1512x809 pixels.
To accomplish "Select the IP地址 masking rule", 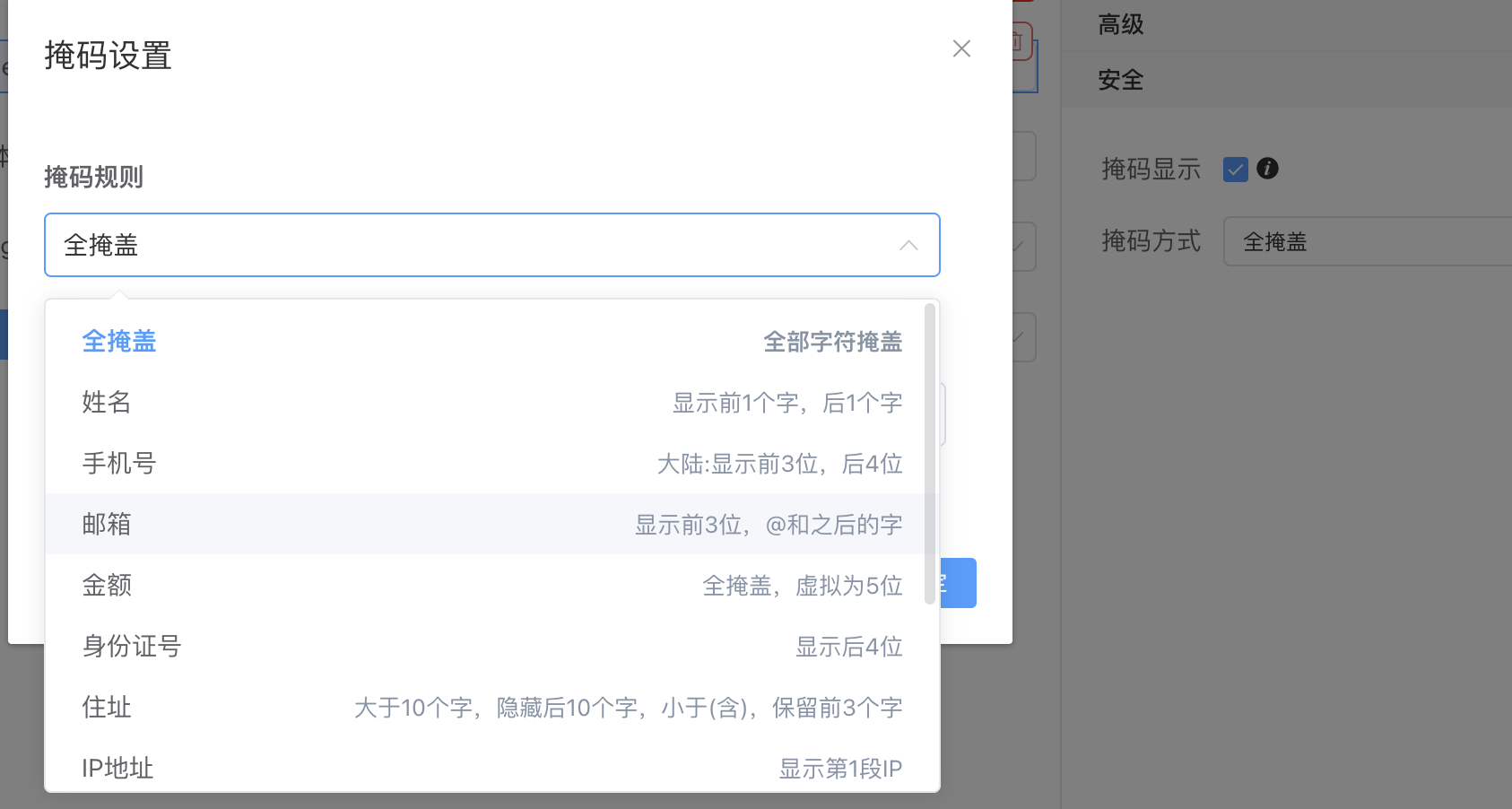I will click(117, 769).
